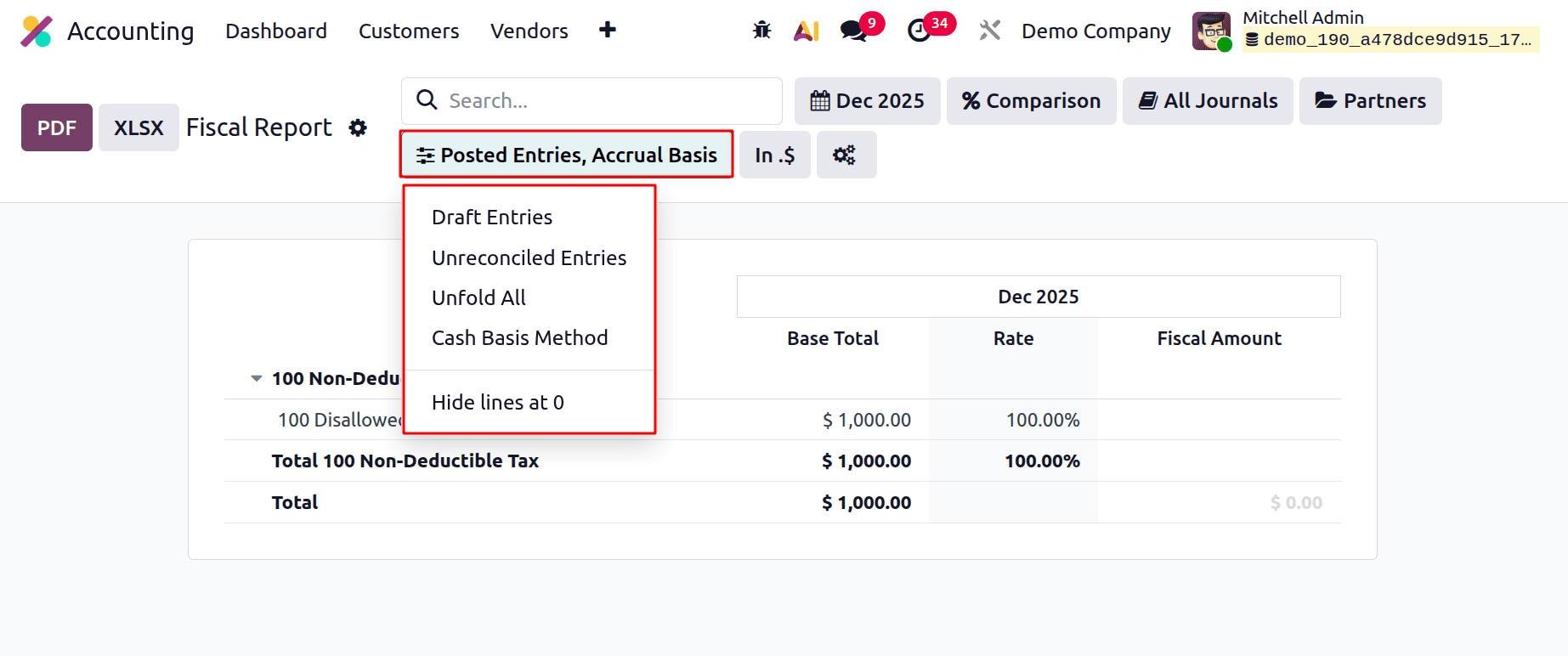The height and width of the screenshot is (656, 1568).
Task: Open the All Journals filter
Action: [x=1208, y=101]
